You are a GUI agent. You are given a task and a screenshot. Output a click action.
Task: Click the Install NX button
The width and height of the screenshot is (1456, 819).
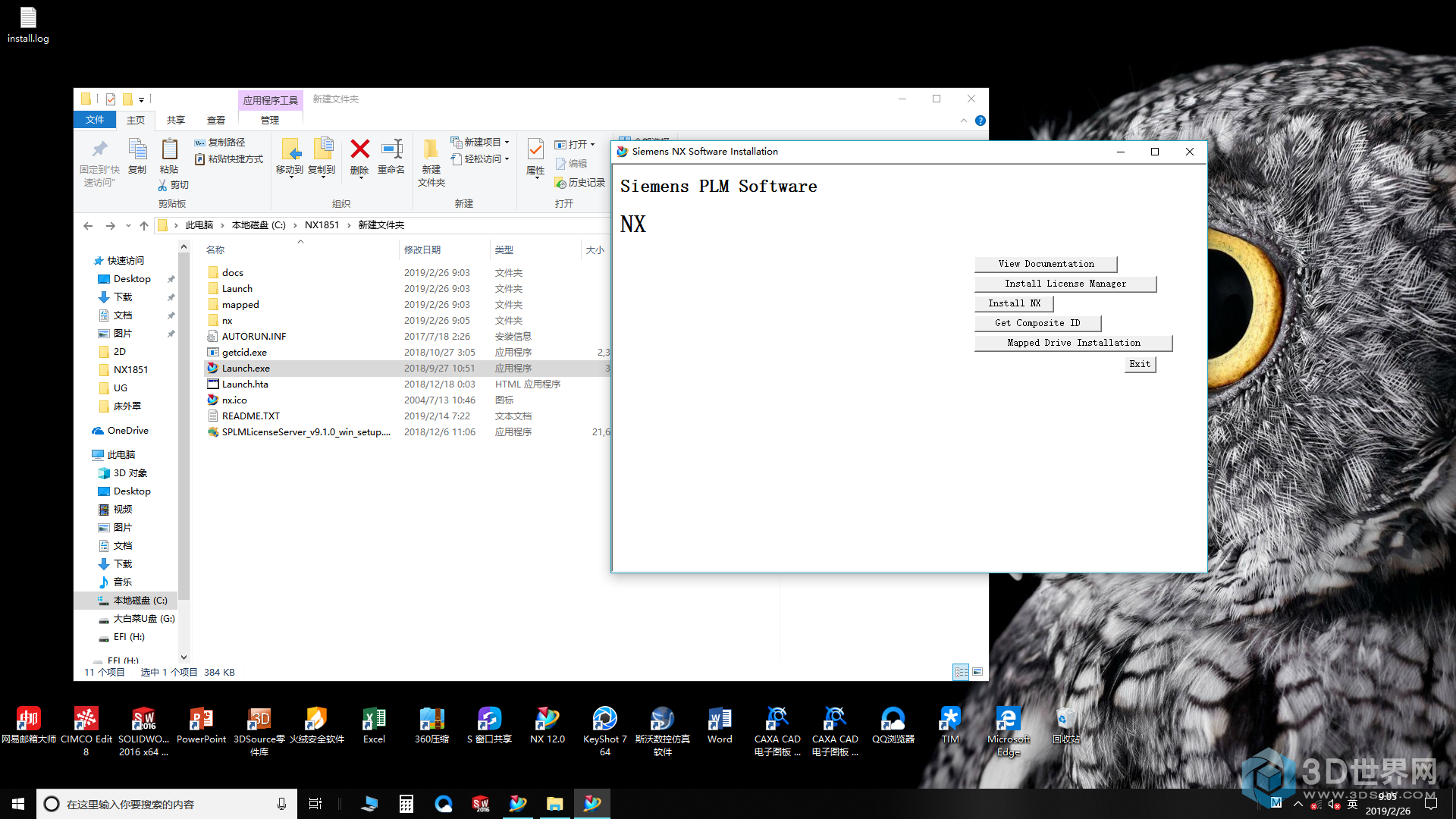pyautogui.click(x=1014, y=303)
